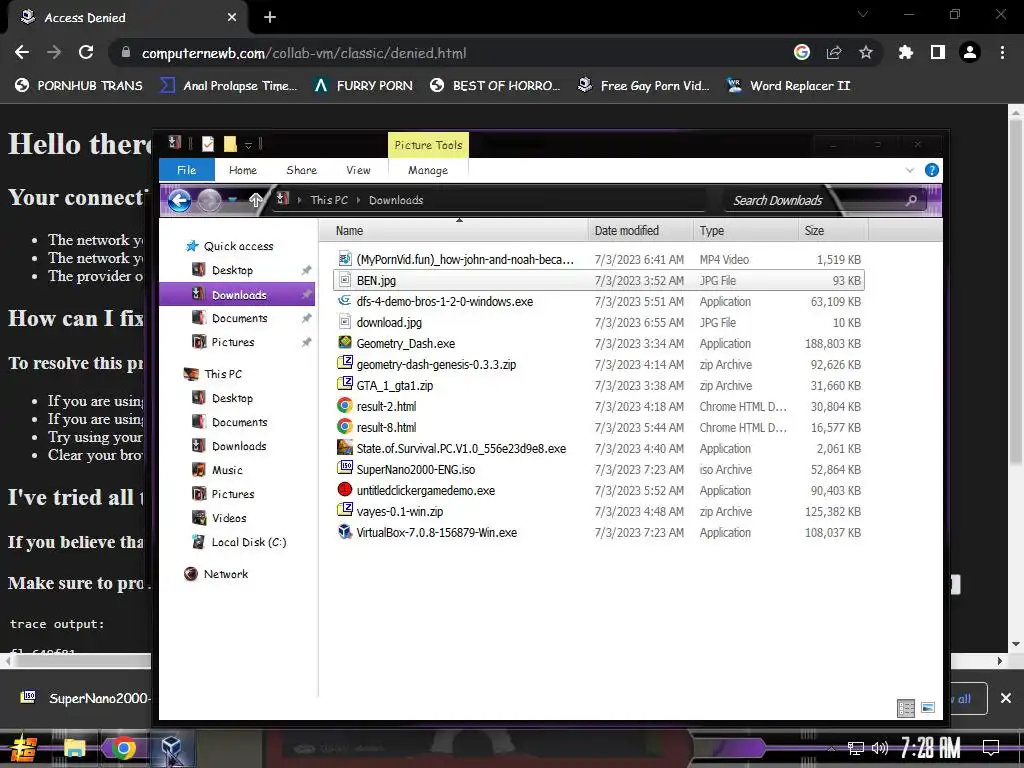
Task: Switch to the Share ribbon tab
Action: coord(302,170)
